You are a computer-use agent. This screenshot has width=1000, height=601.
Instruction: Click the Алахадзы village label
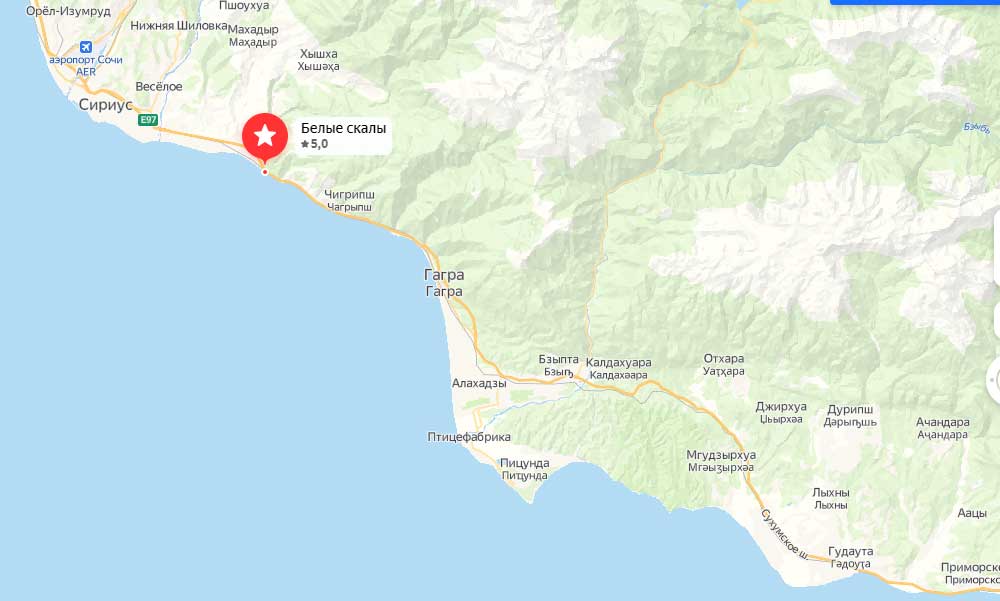point(479,383)
